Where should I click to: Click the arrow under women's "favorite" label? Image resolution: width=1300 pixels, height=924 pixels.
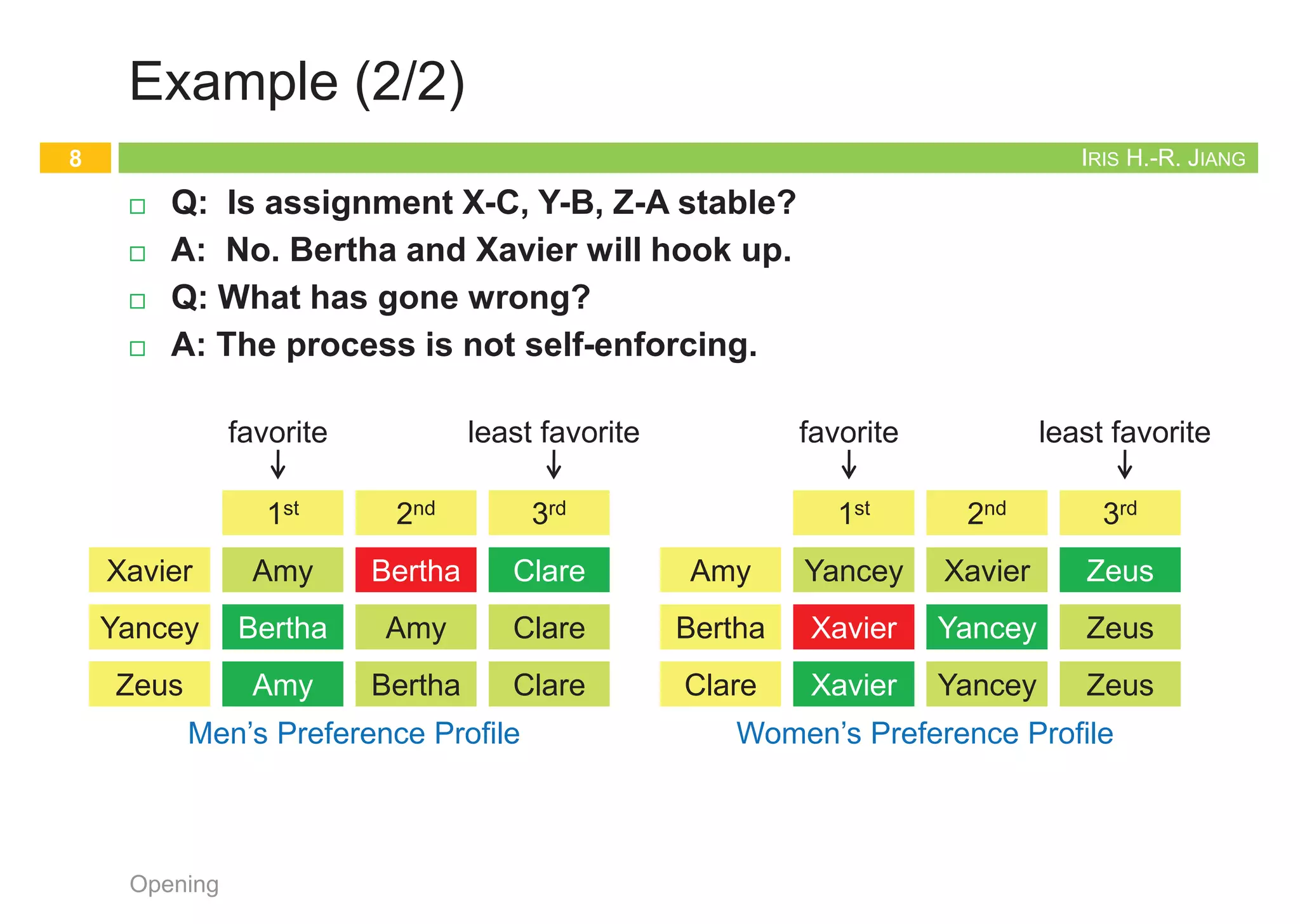click(x=849, y=464)
